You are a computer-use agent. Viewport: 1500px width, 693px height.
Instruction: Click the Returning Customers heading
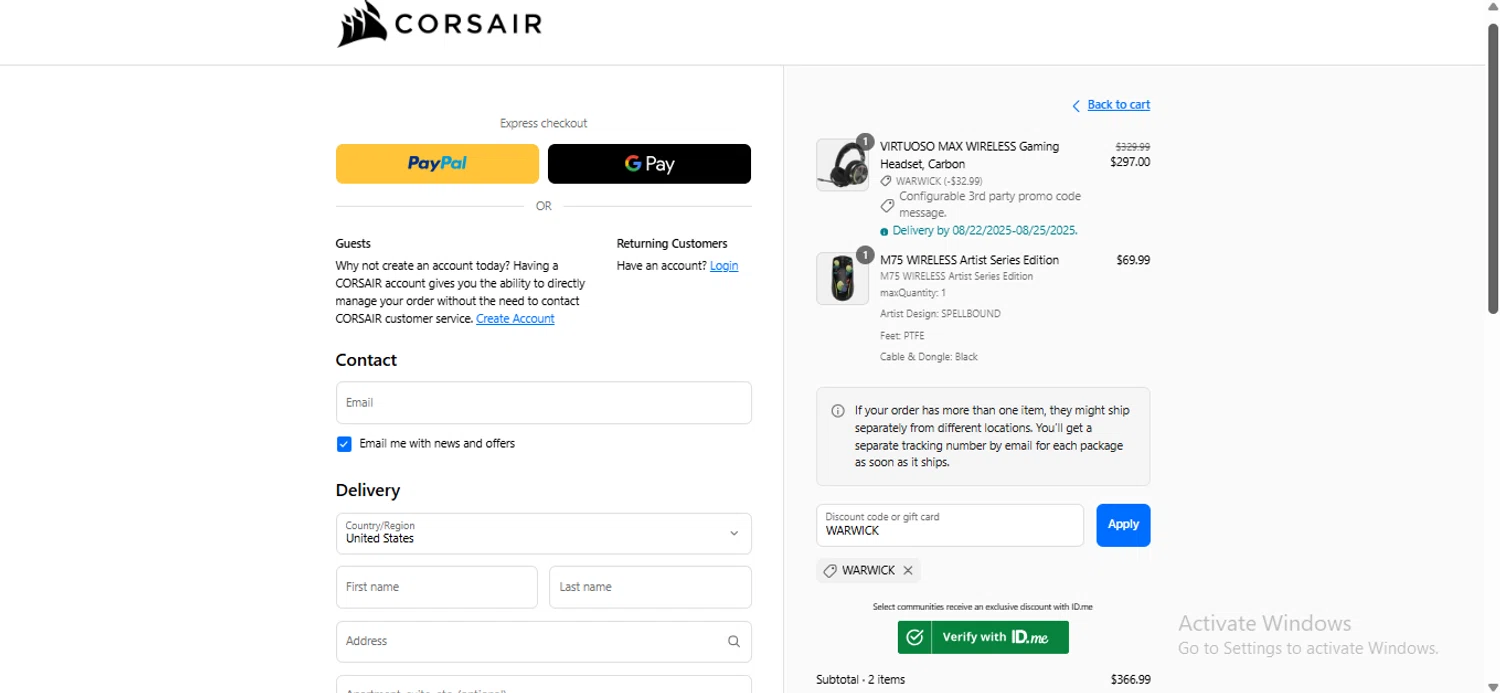(x=672, y=244)
